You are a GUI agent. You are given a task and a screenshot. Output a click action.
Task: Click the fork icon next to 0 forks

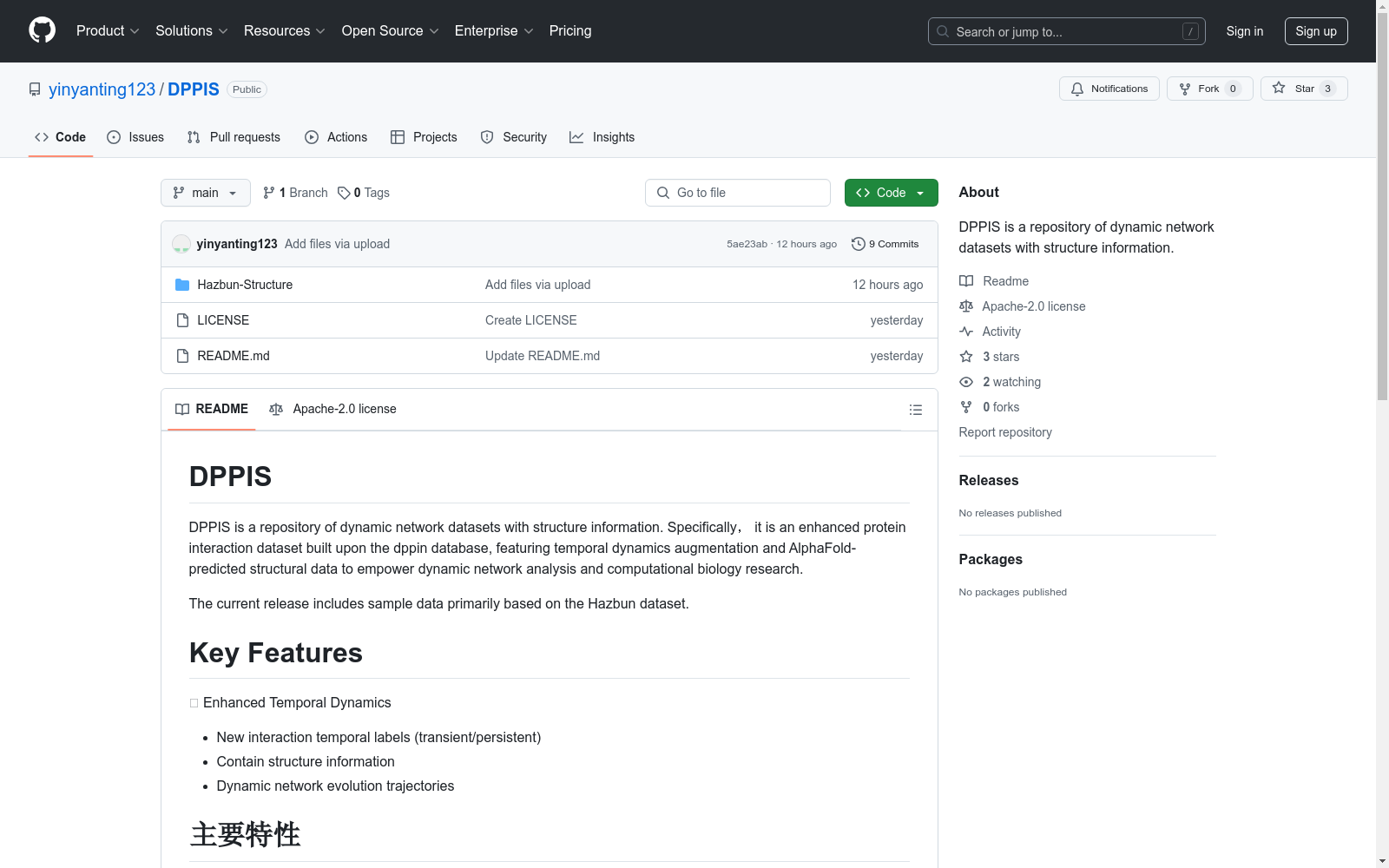coord(966,407)
